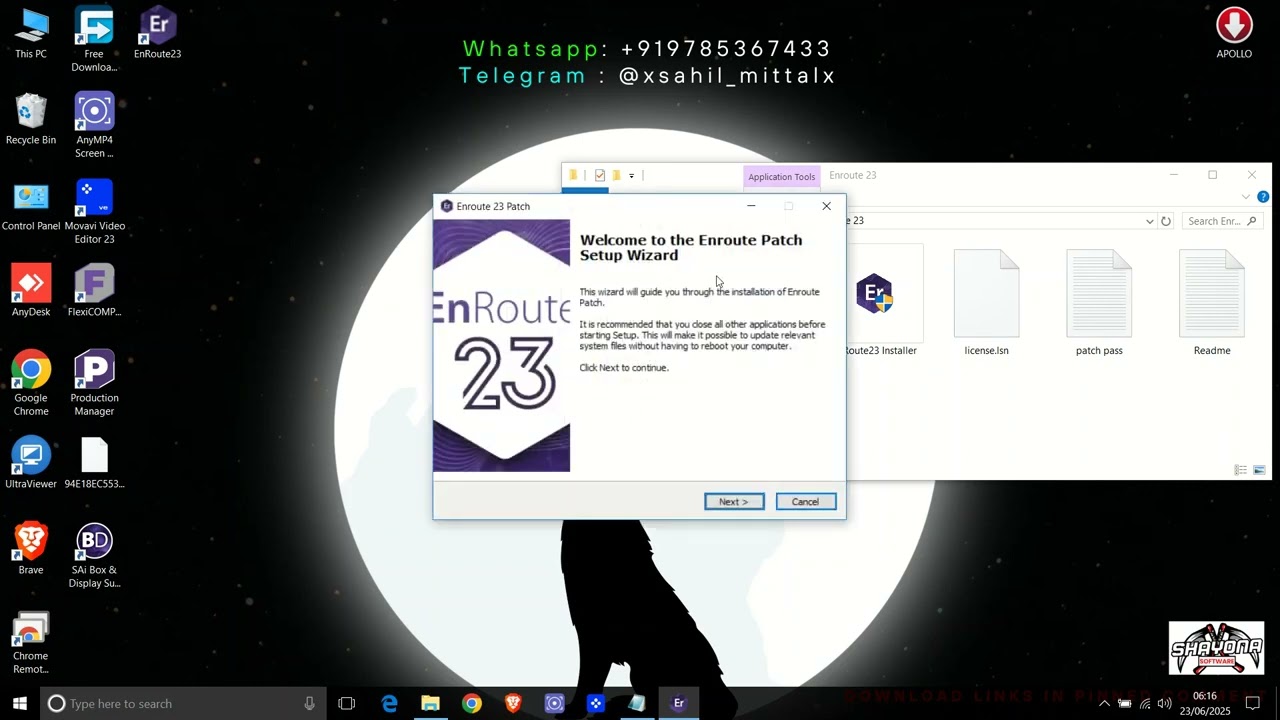
Task: Open the Windows Start menu
Action: (x=19, y=703)
